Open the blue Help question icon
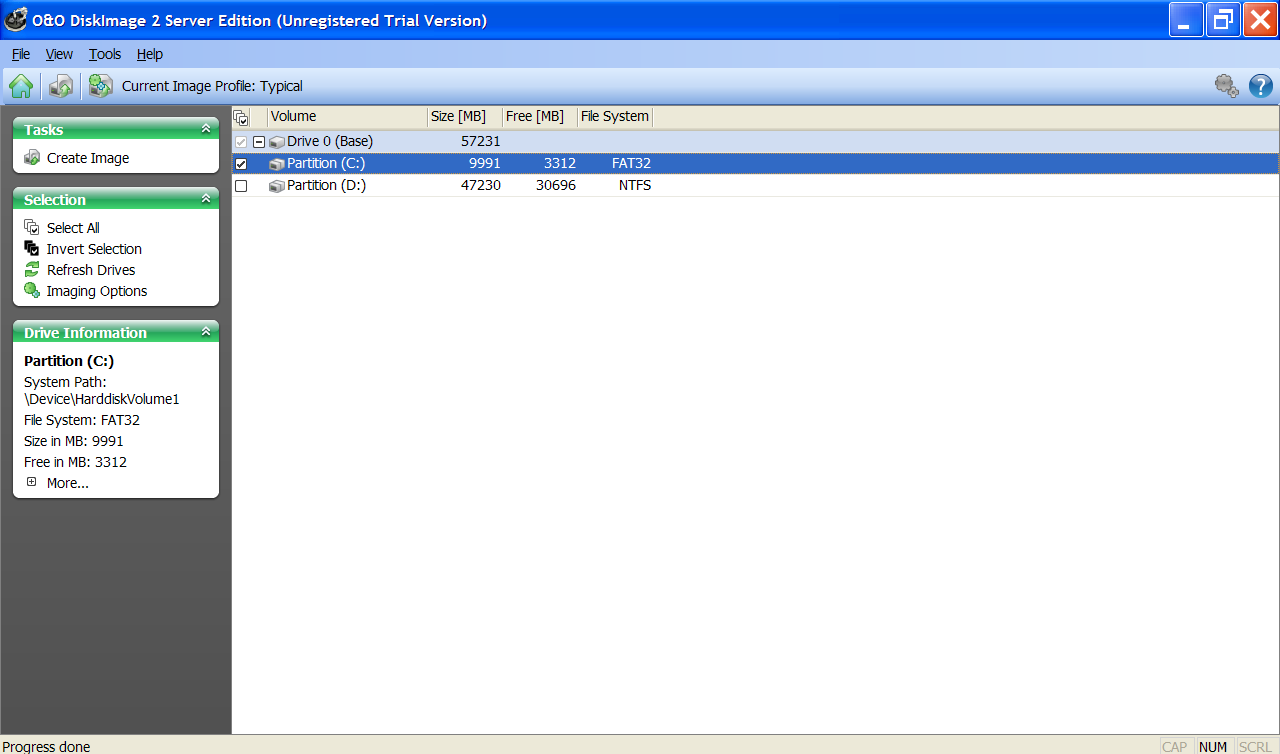This screenshot has width=1280, height=754. pos(1261,86)
